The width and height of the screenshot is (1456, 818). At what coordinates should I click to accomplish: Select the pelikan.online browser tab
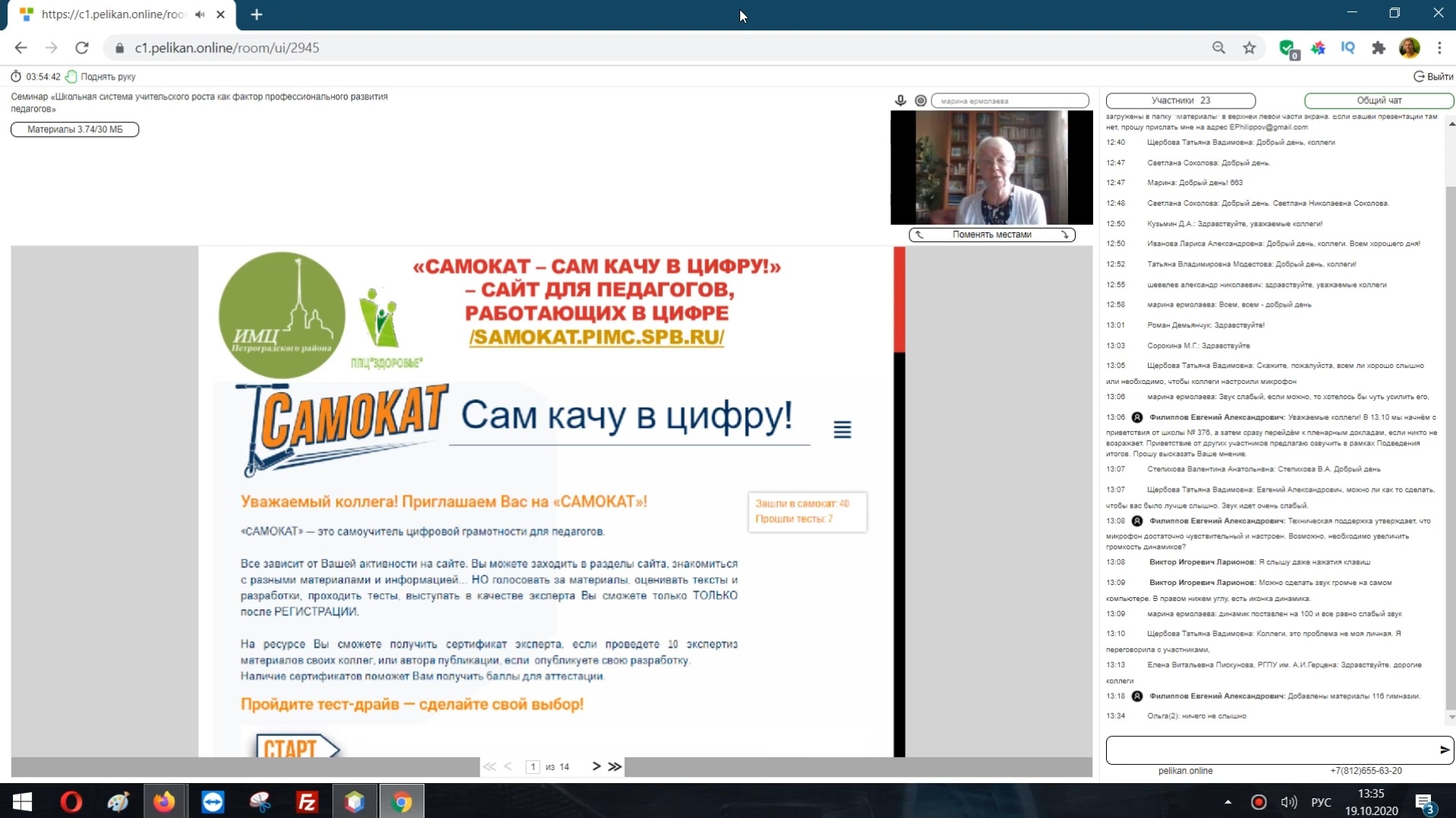click(x=121, y=14)
